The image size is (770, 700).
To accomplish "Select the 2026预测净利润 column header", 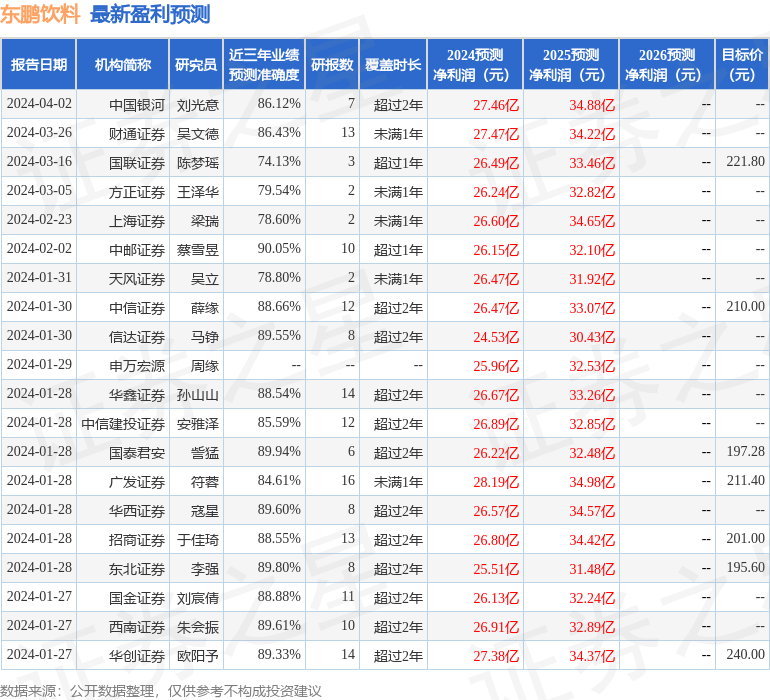I will pos(667,64).
